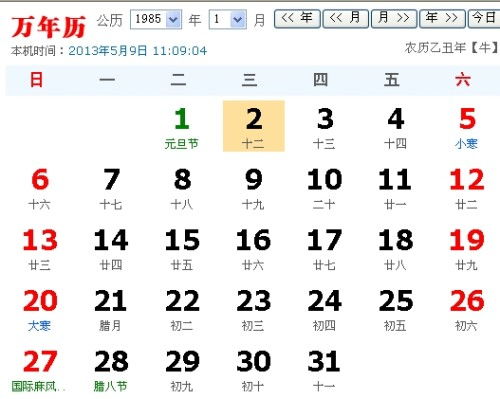This screenshot has height=399, width=500.
Task: Go to previous year with << 年 button
Action: pyautogui.click(x=297, y=18)
